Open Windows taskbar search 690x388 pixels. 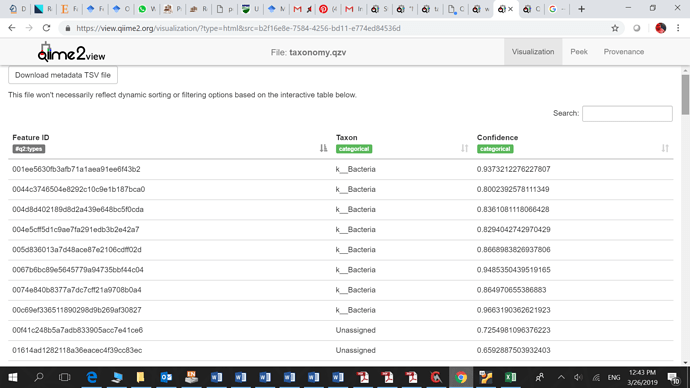pos(39,377)
